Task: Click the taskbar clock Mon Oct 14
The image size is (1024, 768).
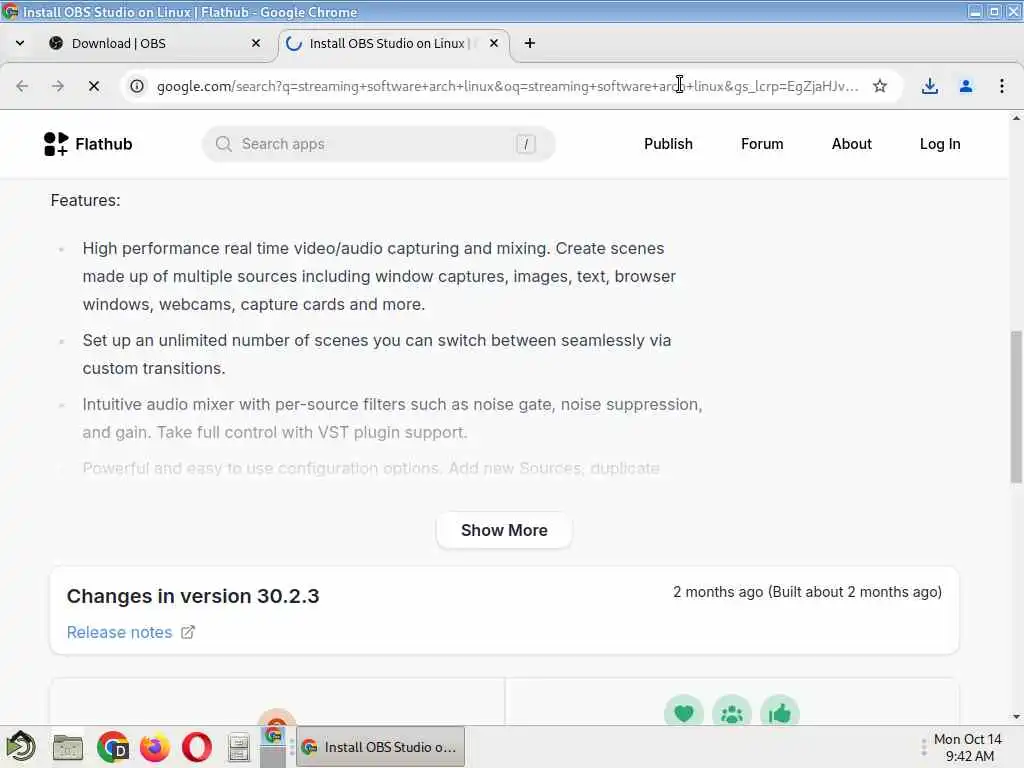Action: (968, 747)
